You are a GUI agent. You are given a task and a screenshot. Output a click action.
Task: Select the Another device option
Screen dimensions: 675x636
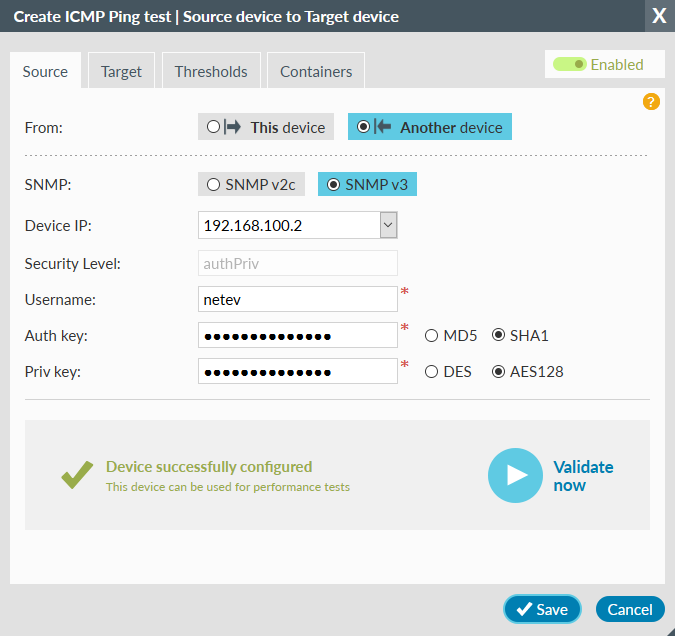pos(430,127)
